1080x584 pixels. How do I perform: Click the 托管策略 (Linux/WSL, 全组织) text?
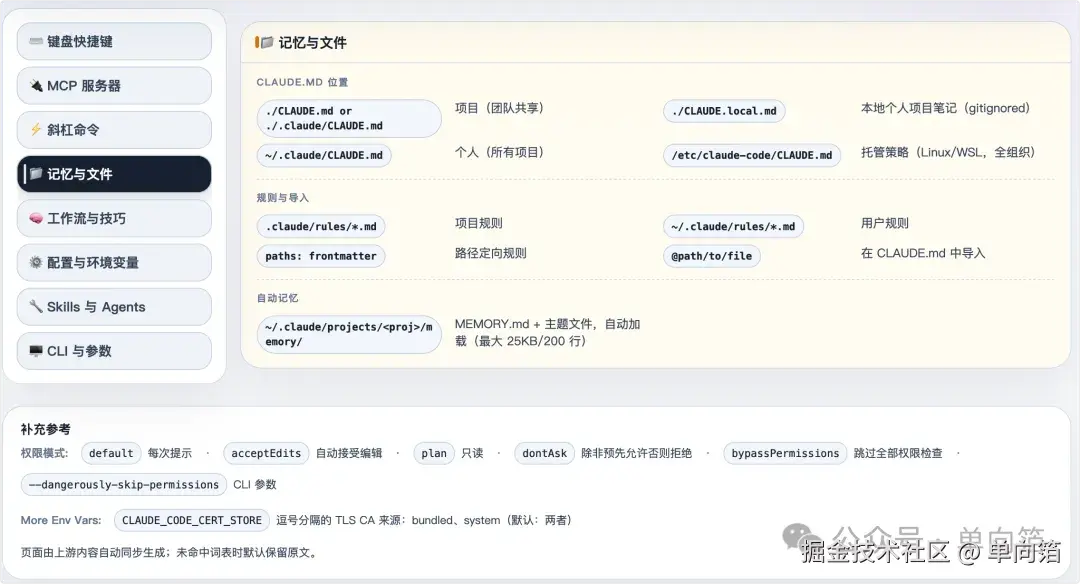(948, 152)
